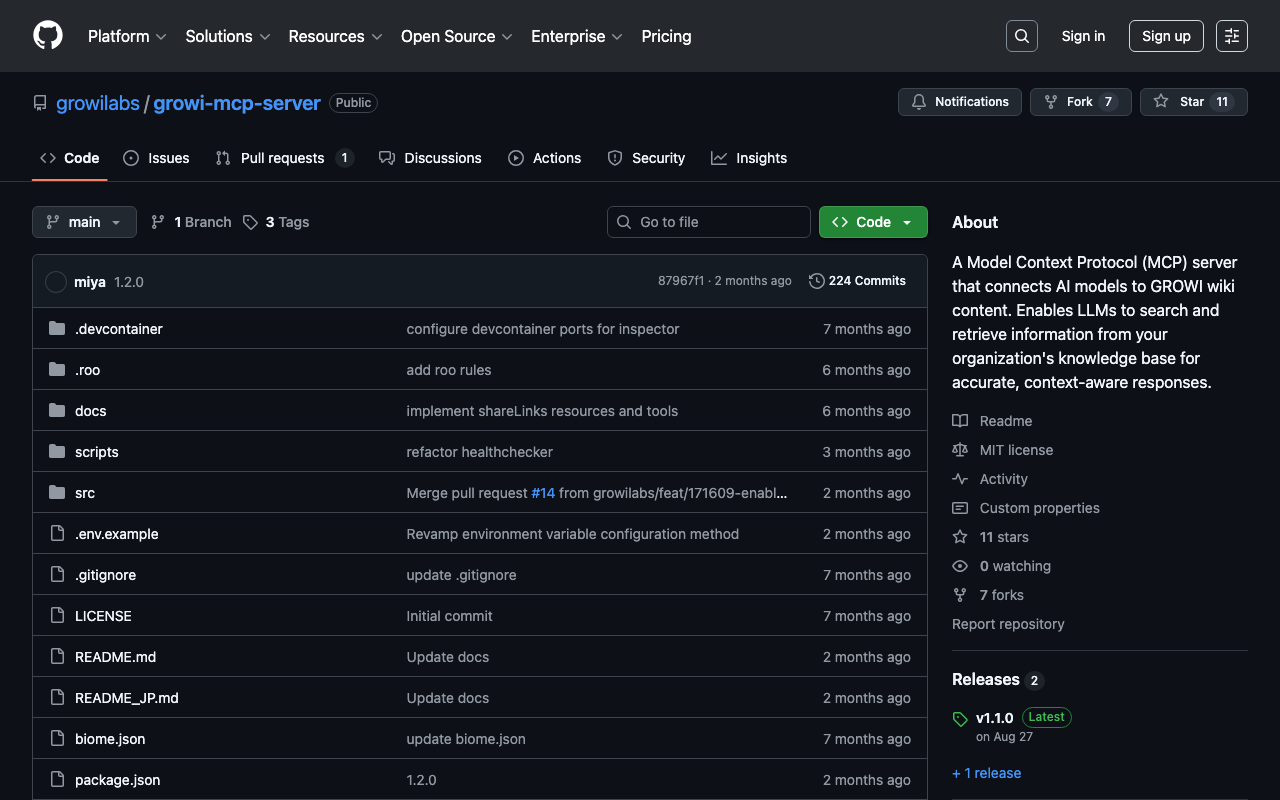The width and height of the screenshot is (1280, 800).
Task: Click the commit history clock icon
Action: click(817, 281)
